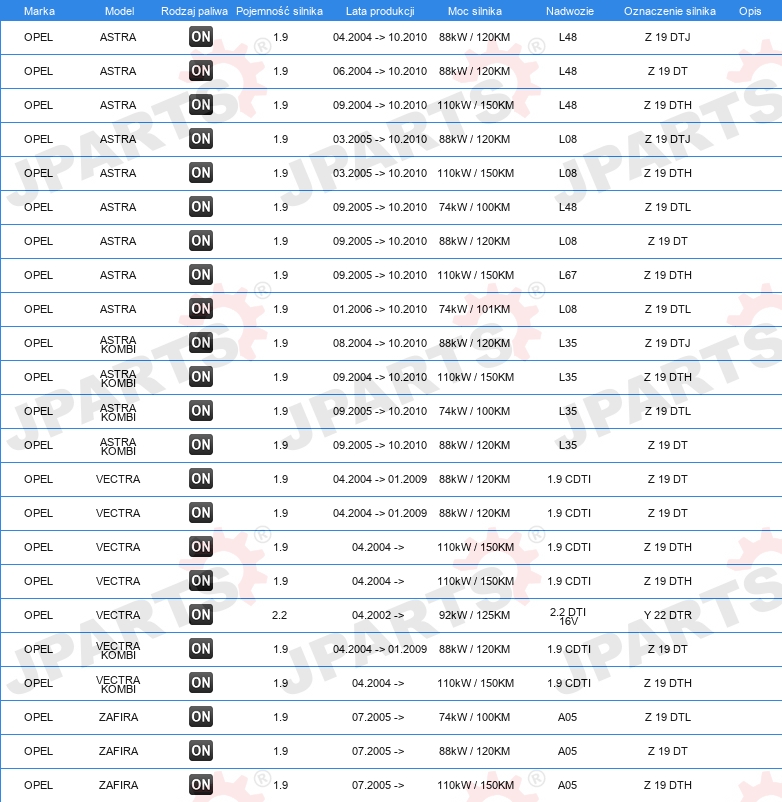This screenshot has width=782, height=802.
Task: Select '74kW / 100KM' in the Zafira row
Action: tap(474, 717)
